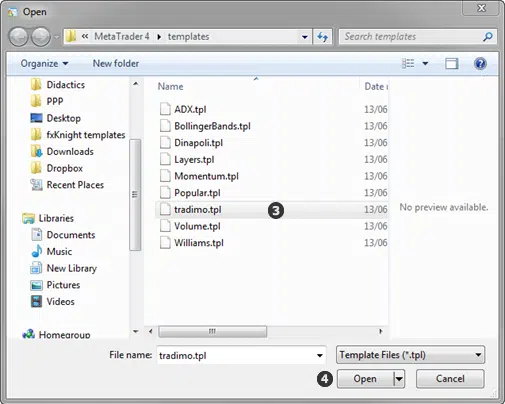This screenshot has height=404, width=505.
Task: Click New folder in the toolbar
Action: 116,63
